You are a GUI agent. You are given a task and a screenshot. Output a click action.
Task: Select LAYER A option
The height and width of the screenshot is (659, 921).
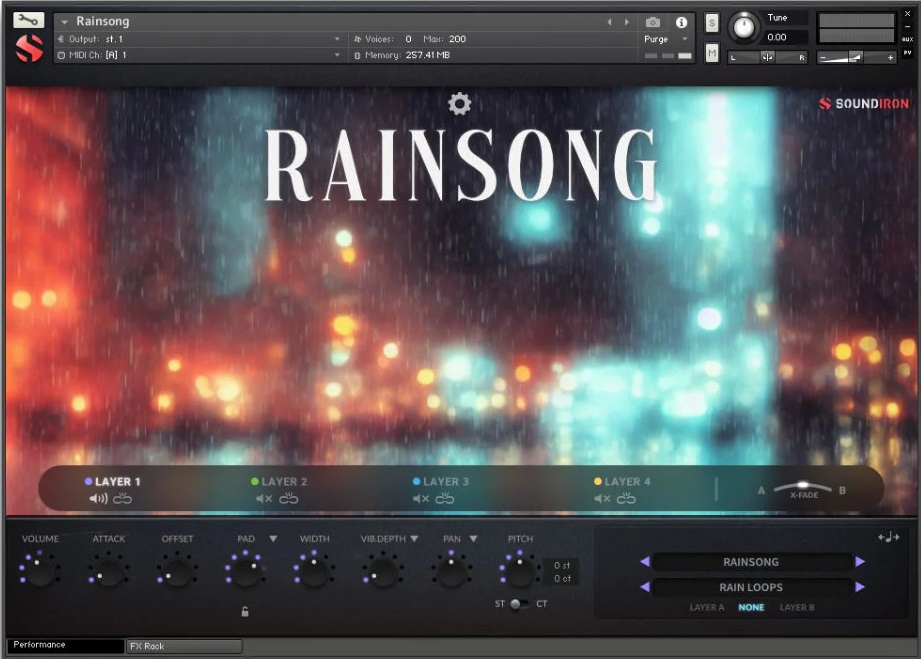coord(707,607)
